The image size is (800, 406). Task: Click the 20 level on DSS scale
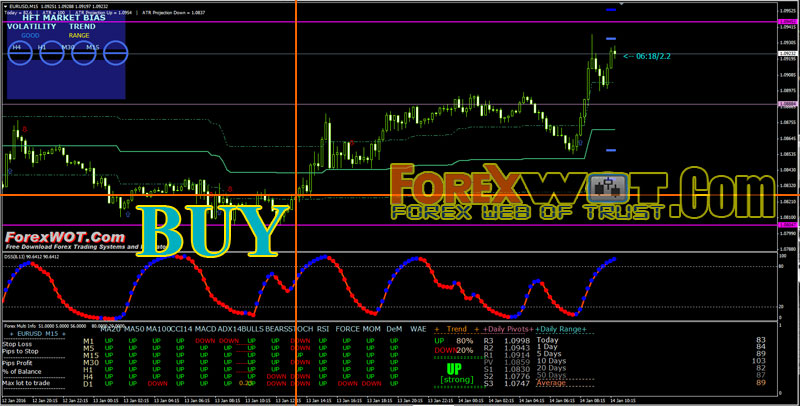781,307
